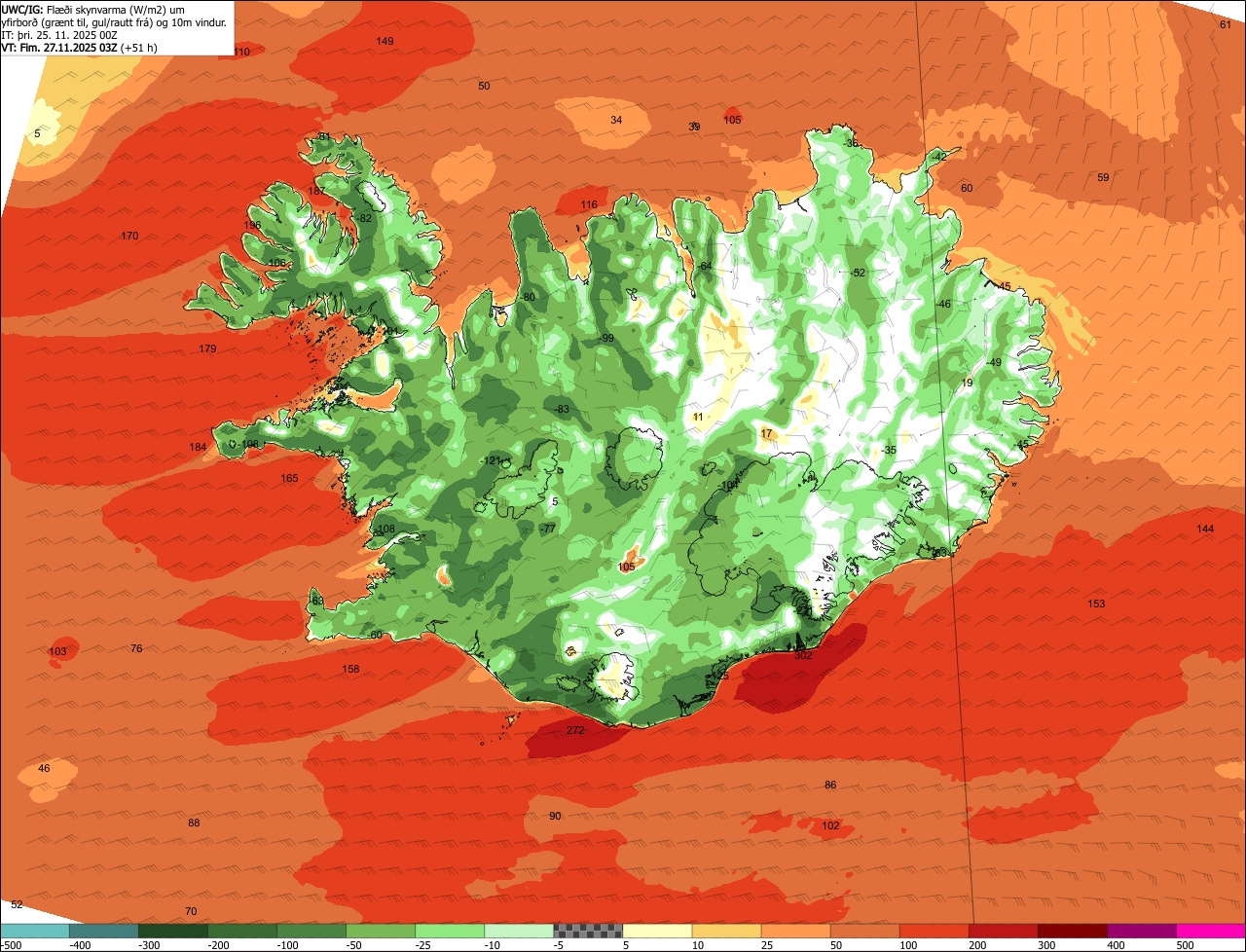Click the legend label '-500'

point(11,945)
